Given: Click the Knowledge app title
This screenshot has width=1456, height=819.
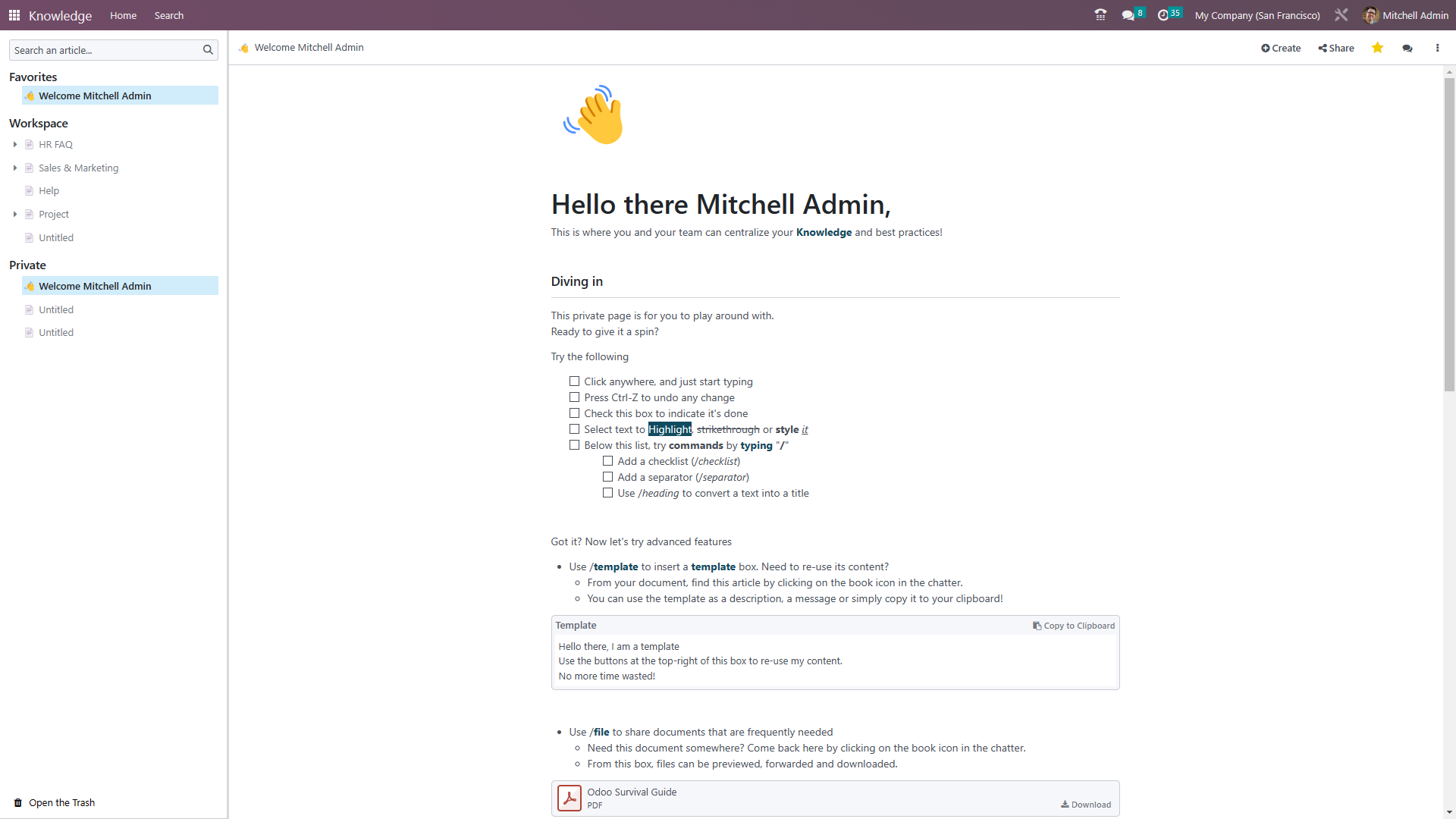Looking at the screenshot, I should [60, 15].
